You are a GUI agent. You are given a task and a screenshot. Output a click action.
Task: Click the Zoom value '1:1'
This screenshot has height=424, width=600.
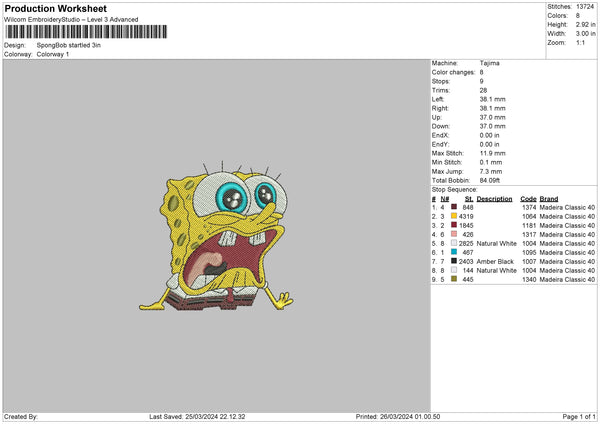(x=580, y=42)
